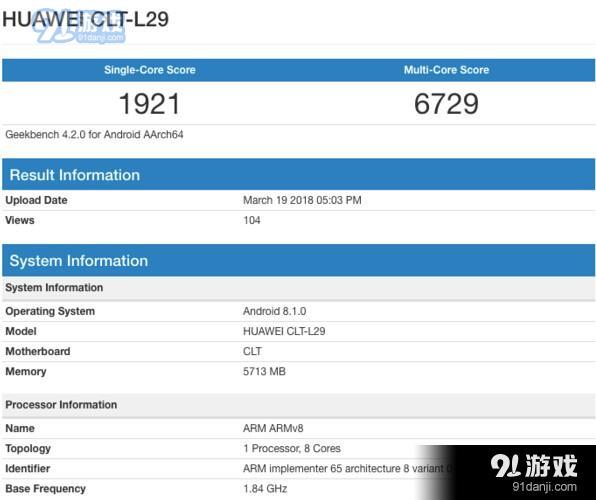Click the HUAWEI CLT-L29 page title
The width and height of the screenshot is (596, 500).
[x=86, y=19]
